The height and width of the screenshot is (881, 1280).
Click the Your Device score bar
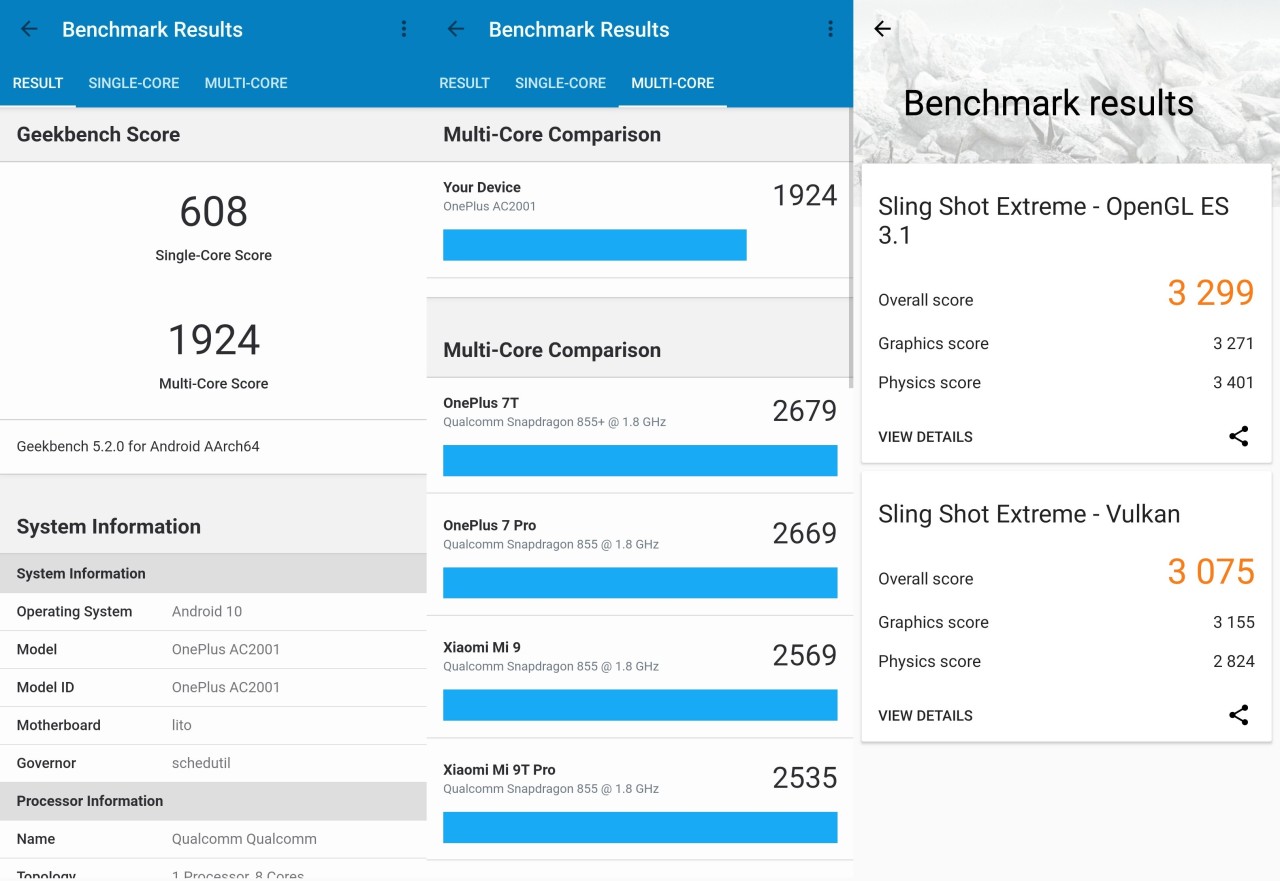[594, 245]
